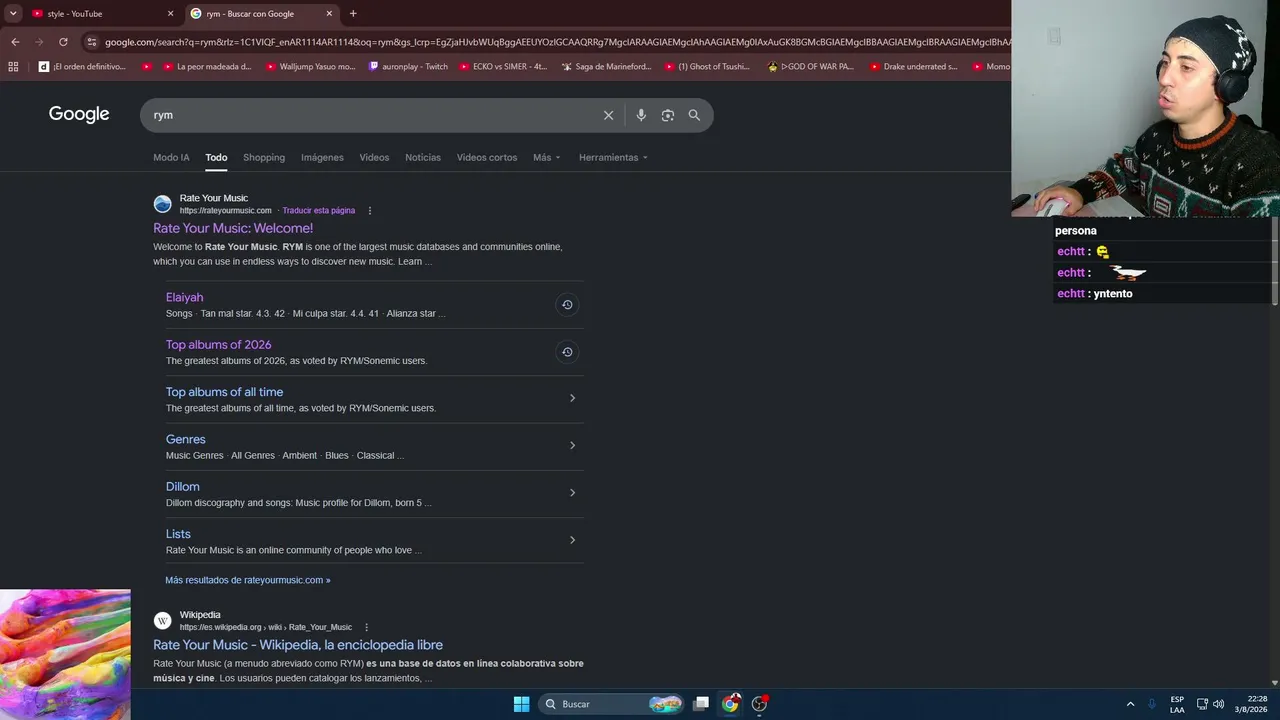Click the history icon beside Elaiyah
The height and width of the screenshot is (720, 1280).
567,305
